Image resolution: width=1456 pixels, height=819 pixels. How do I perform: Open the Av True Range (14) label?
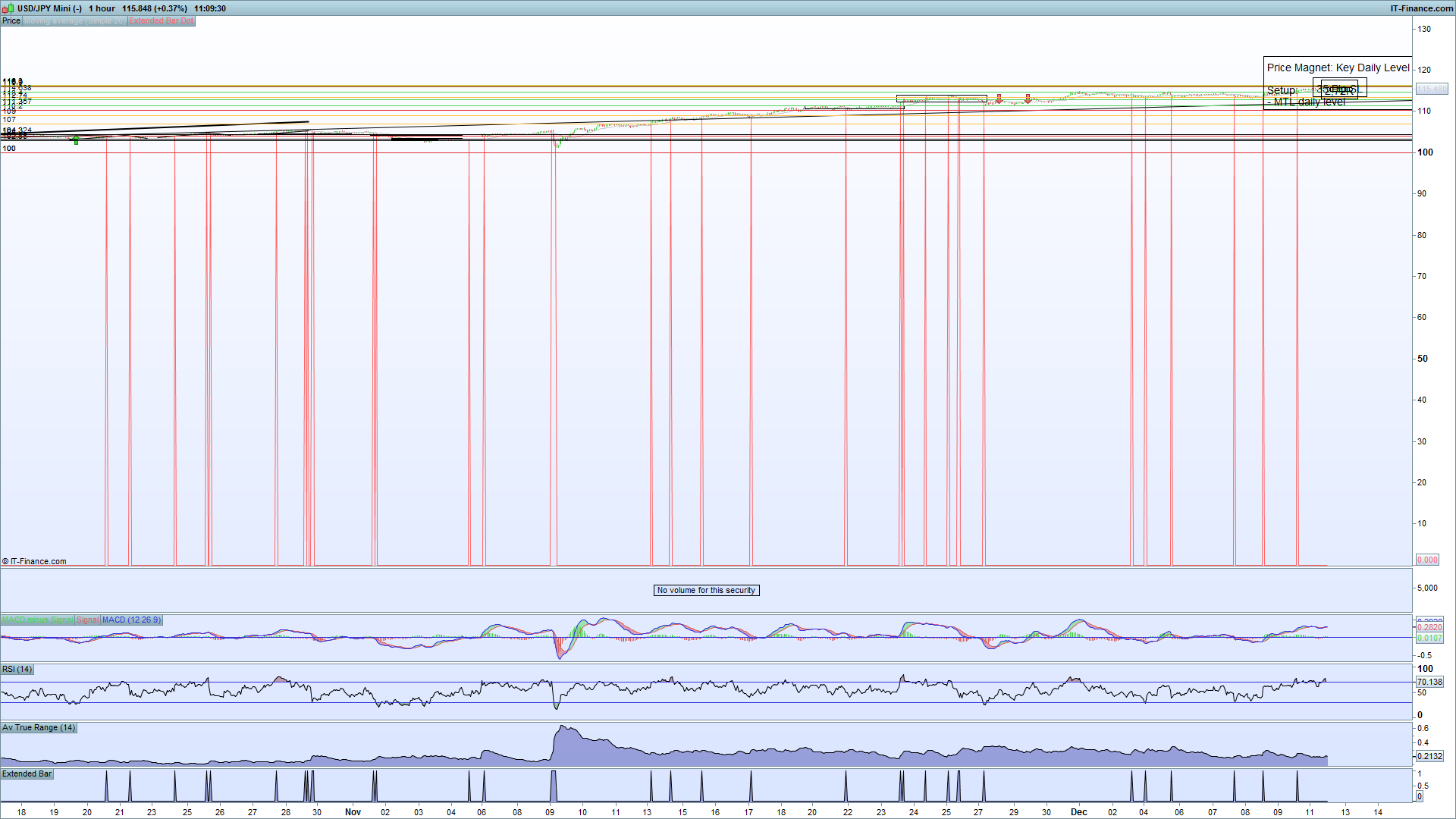(x=39, y=727)
